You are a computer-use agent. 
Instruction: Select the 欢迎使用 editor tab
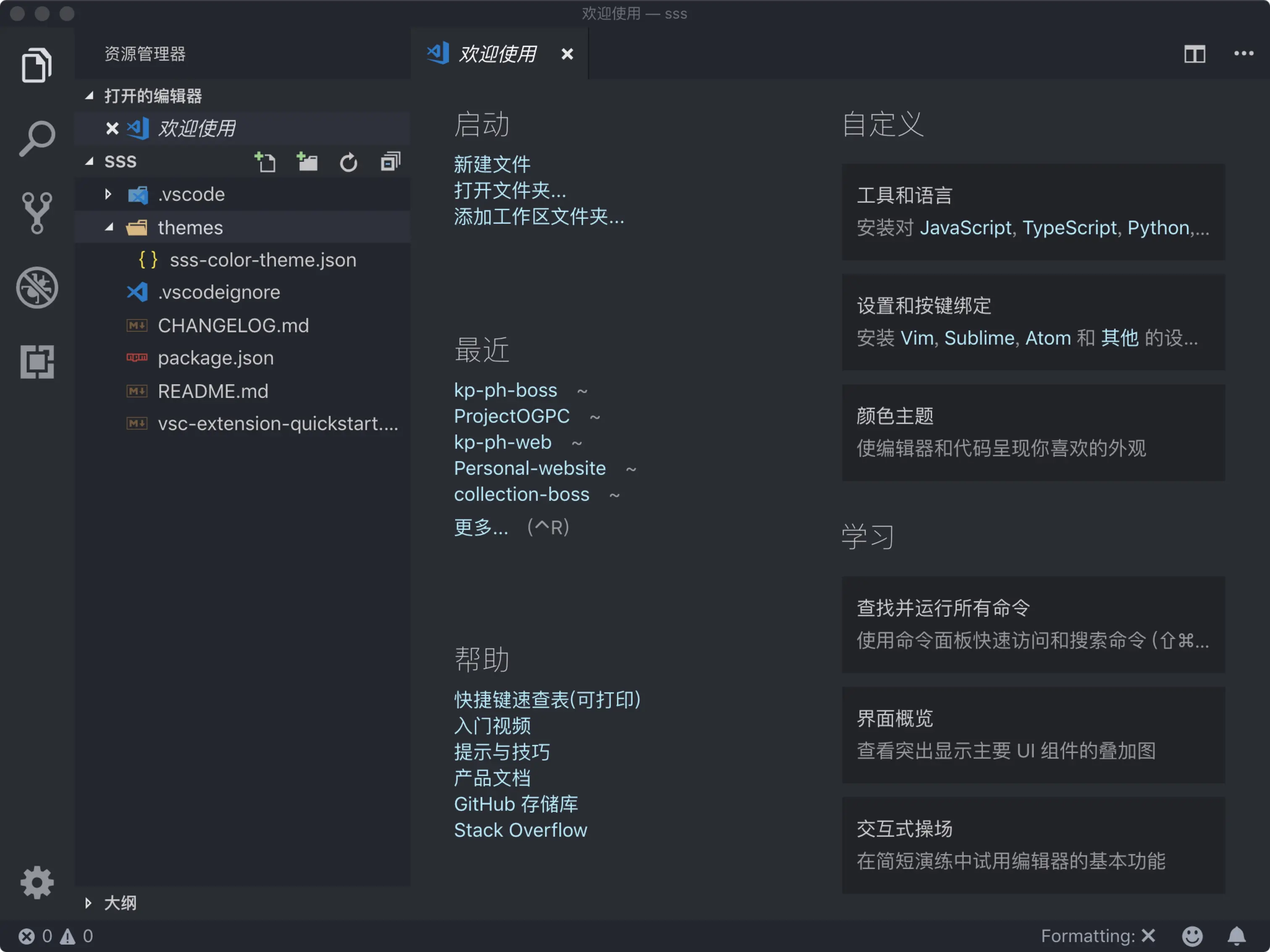pyautogui.click(x=497, y=55)
